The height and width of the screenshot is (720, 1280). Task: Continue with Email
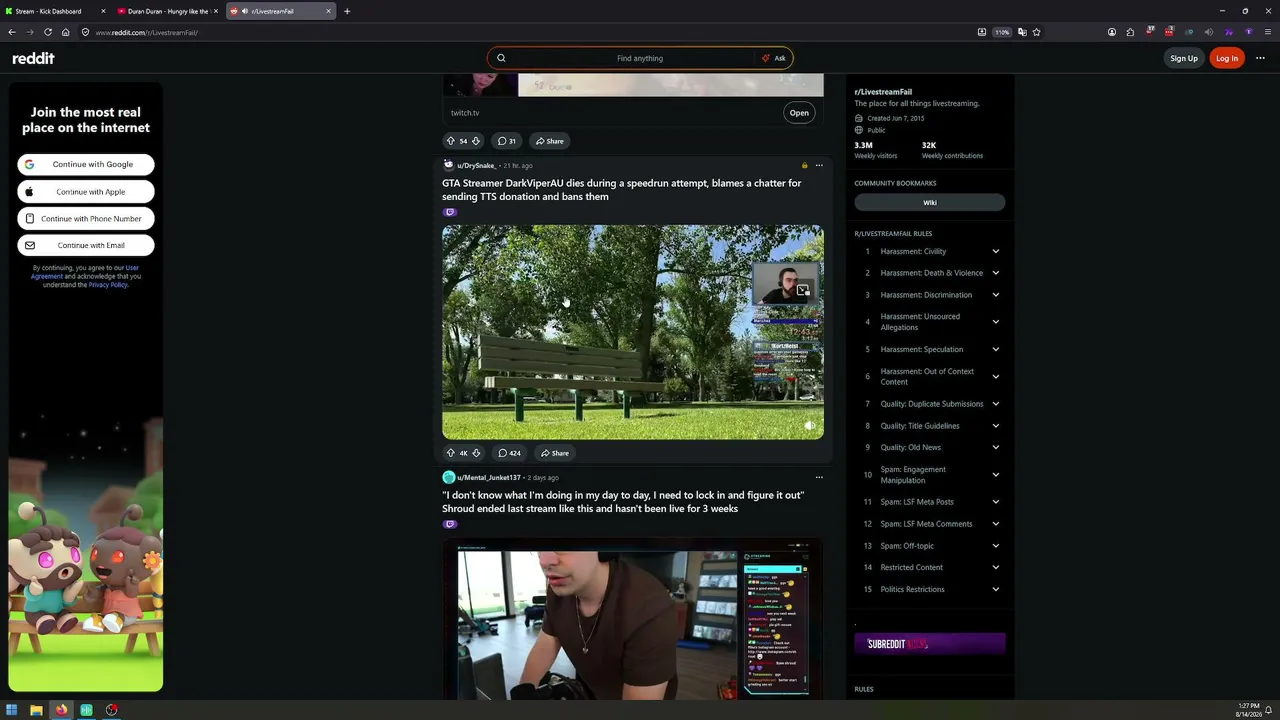click(x=86, y=245)
